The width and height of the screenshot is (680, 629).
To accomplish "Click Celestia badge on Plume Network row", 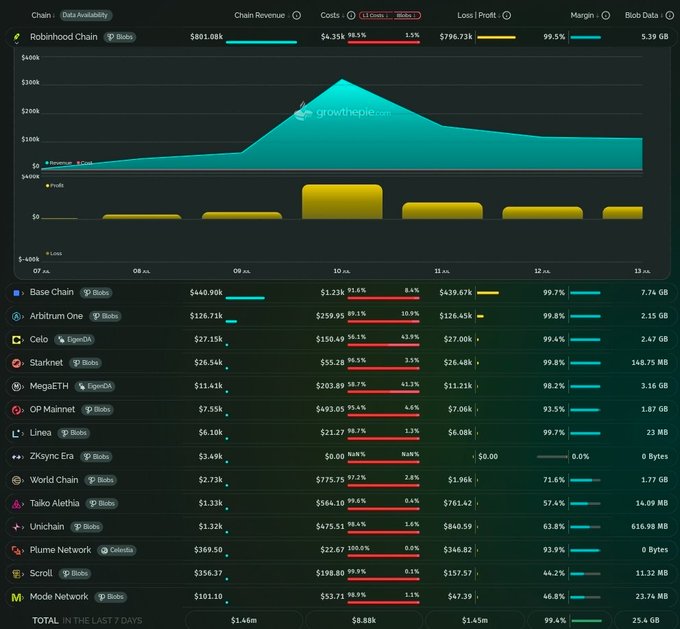I will [117, 550].
